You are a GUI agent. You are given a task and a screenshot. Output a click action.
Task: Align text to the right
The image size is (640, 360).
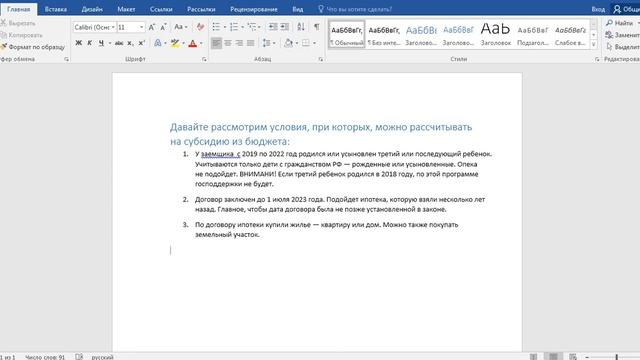click(x=239, y=43)
